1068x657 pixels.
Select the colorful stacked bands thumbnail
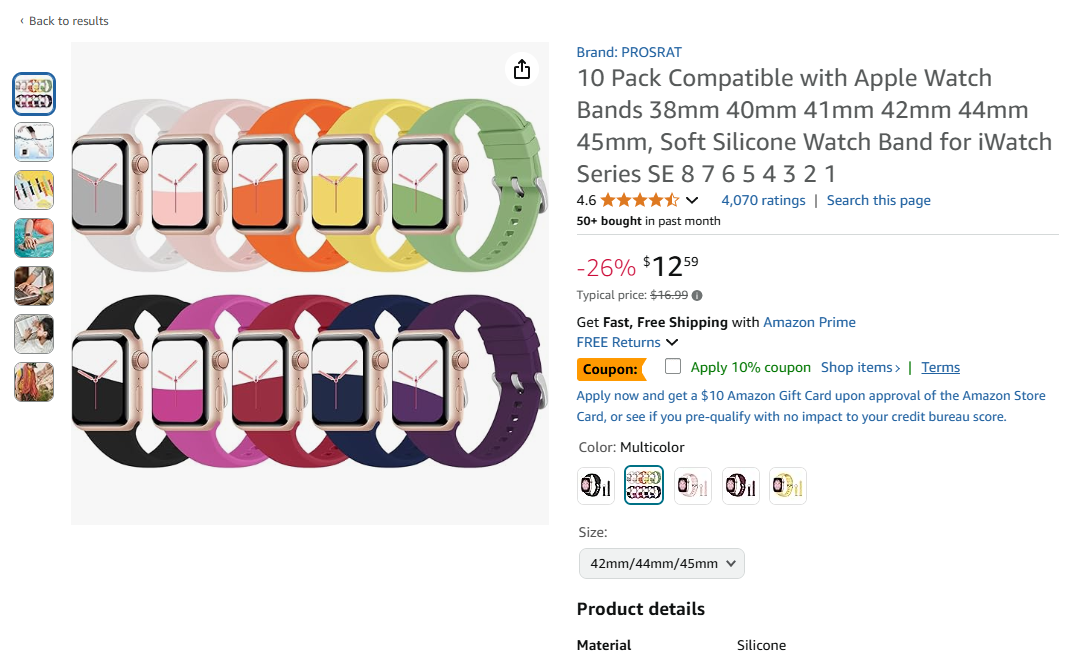[33, 190]
